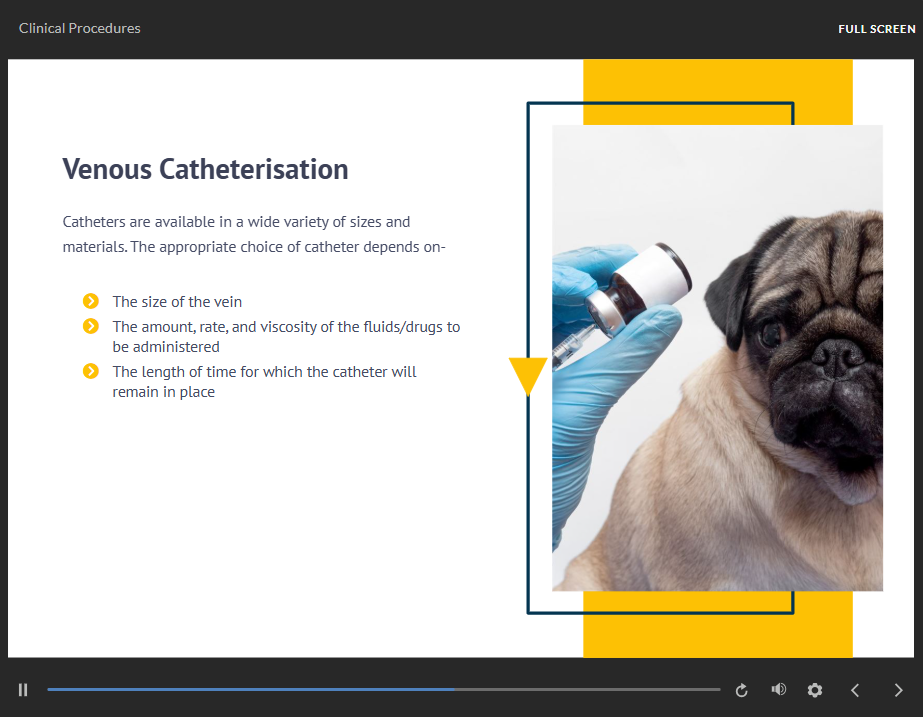Image resolution: width=923 pixels, height=717 pixels.
Task: Mute audio with the speaker icon
Action: pos(778,690)
